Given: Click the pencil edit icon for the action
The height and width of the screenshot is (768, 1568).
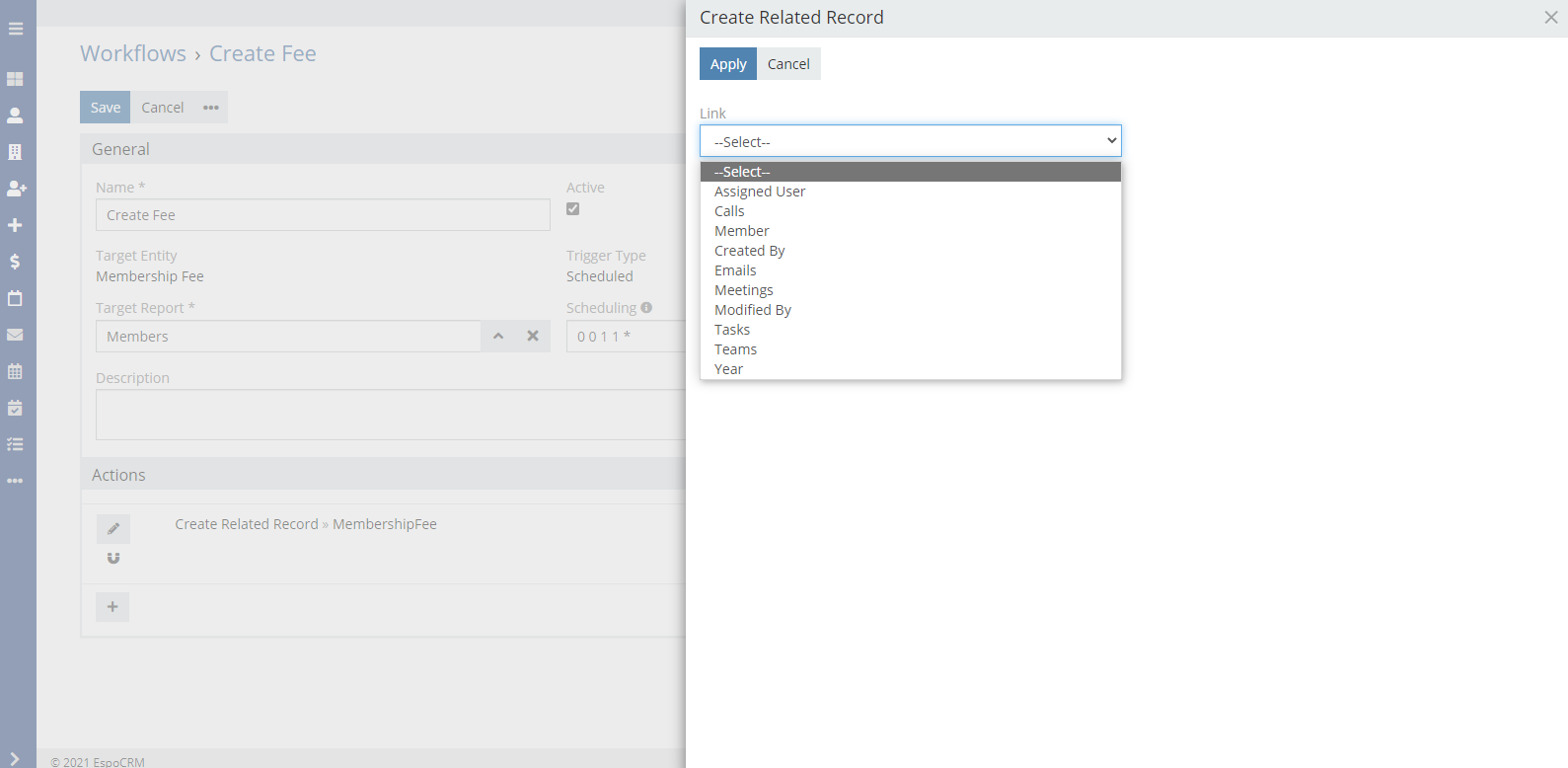Looking at the screenshot, I should (113, 528).
